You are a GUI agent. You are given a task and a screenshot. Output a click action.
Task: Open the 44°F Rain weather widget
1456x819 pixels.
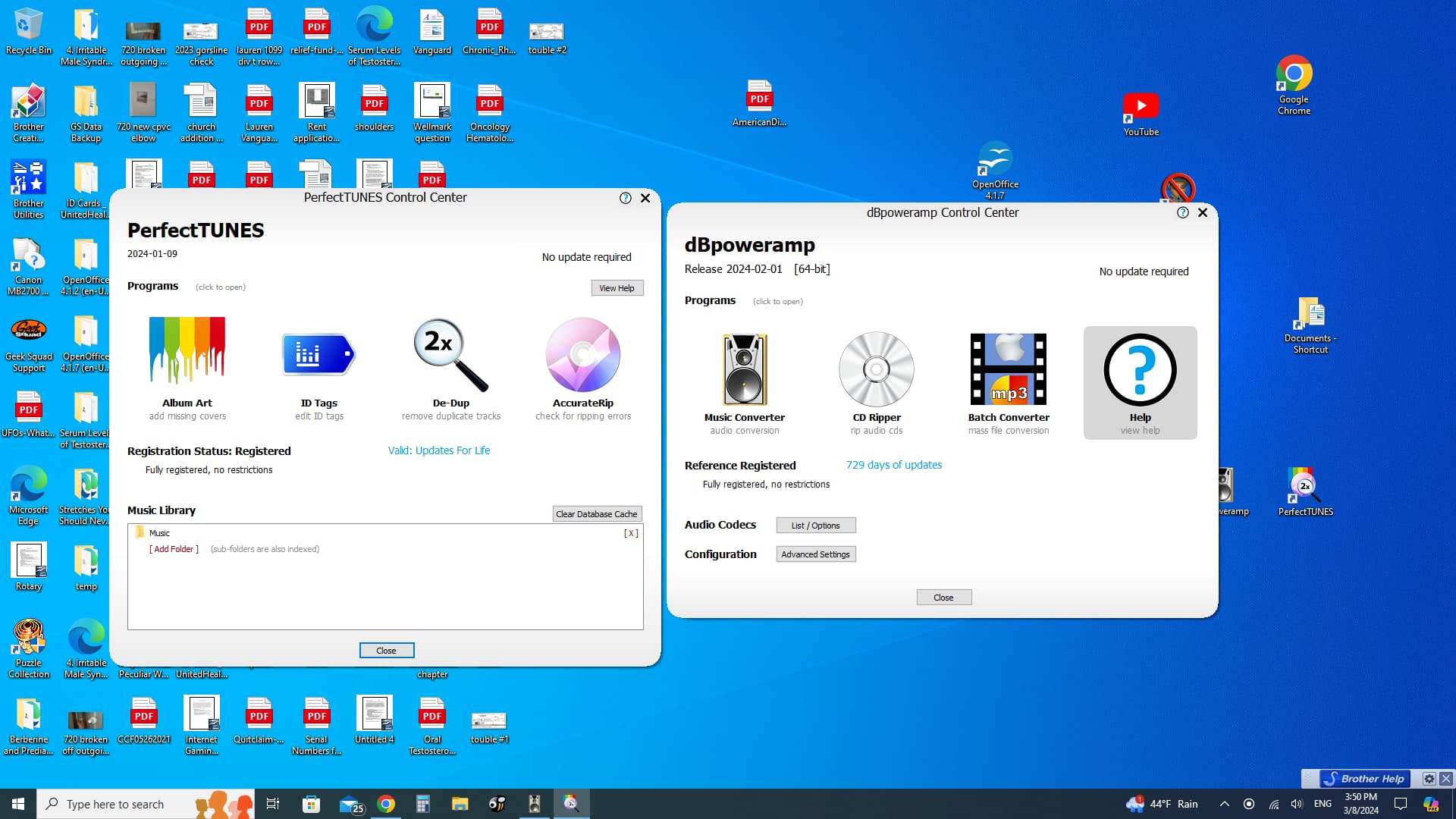point(1163,804)
